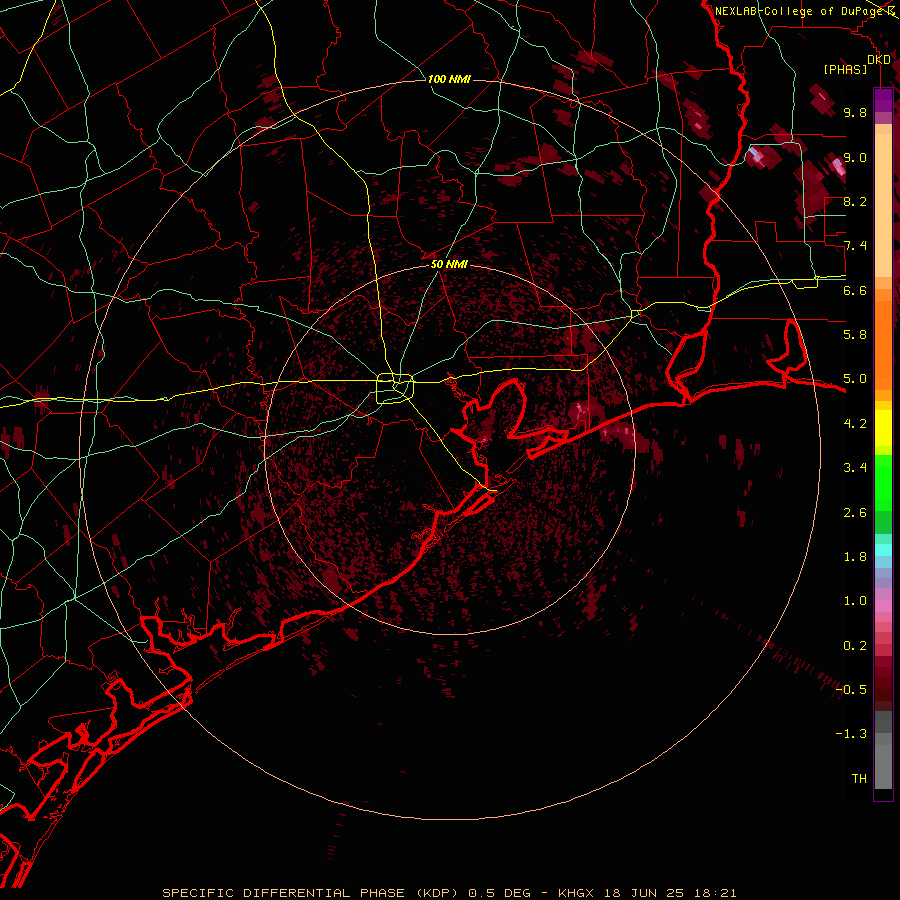This screenshot has height=900, width=900.
Task: Click the 7.4 value on the color scale
Action: pos(855,246)
